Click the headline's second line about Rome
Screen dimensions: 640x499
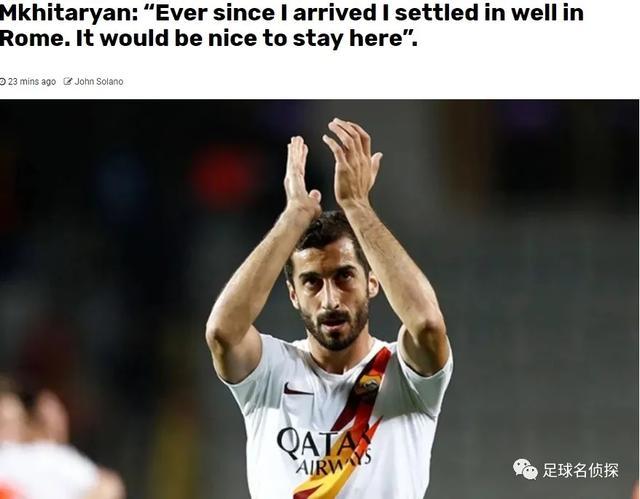(x=208, y=38)
